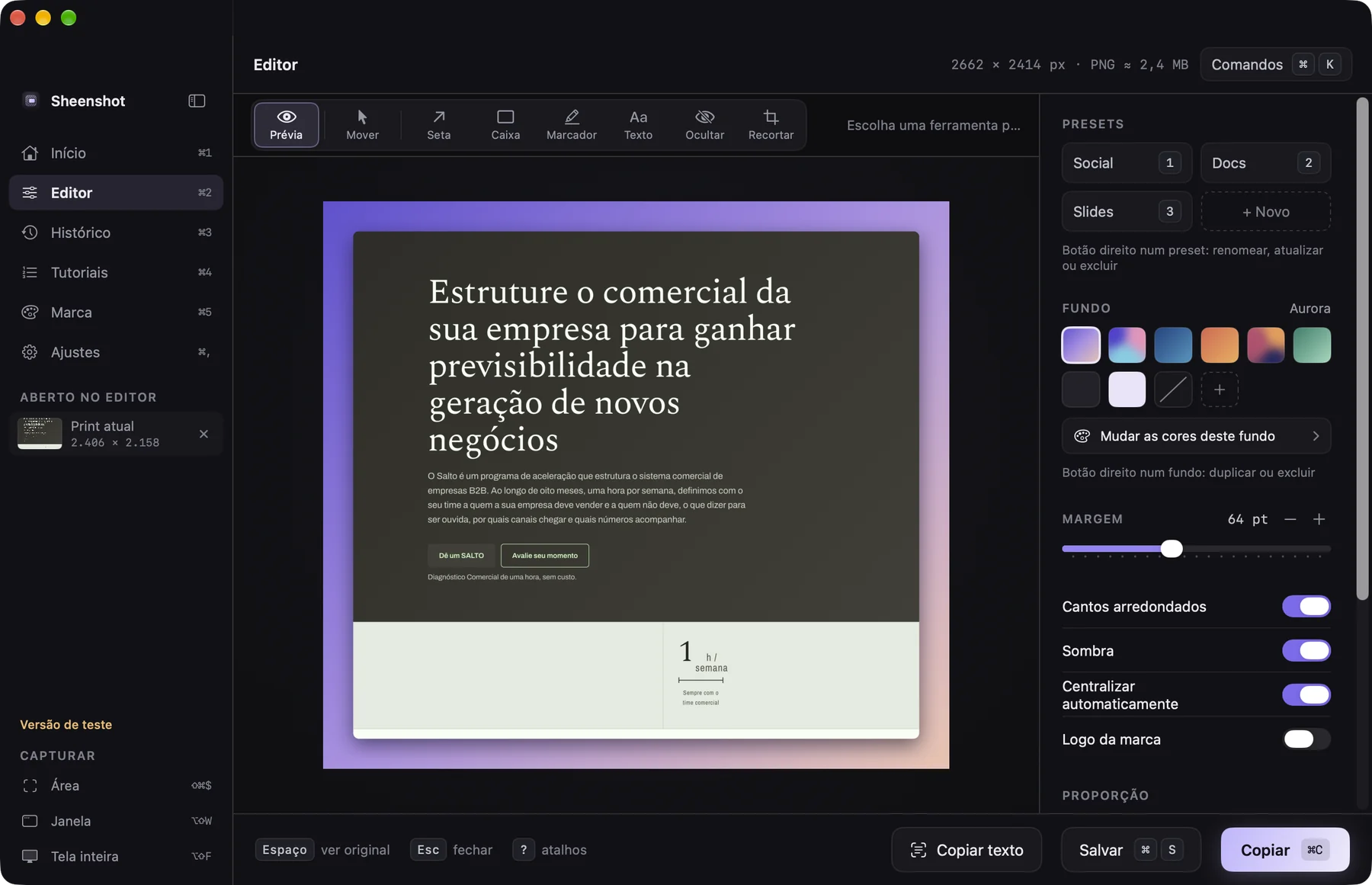Disable Centralizar automaticamente switch
Screen dimensions: 1372x885
pyautogui.click(x=1306, y=694)
